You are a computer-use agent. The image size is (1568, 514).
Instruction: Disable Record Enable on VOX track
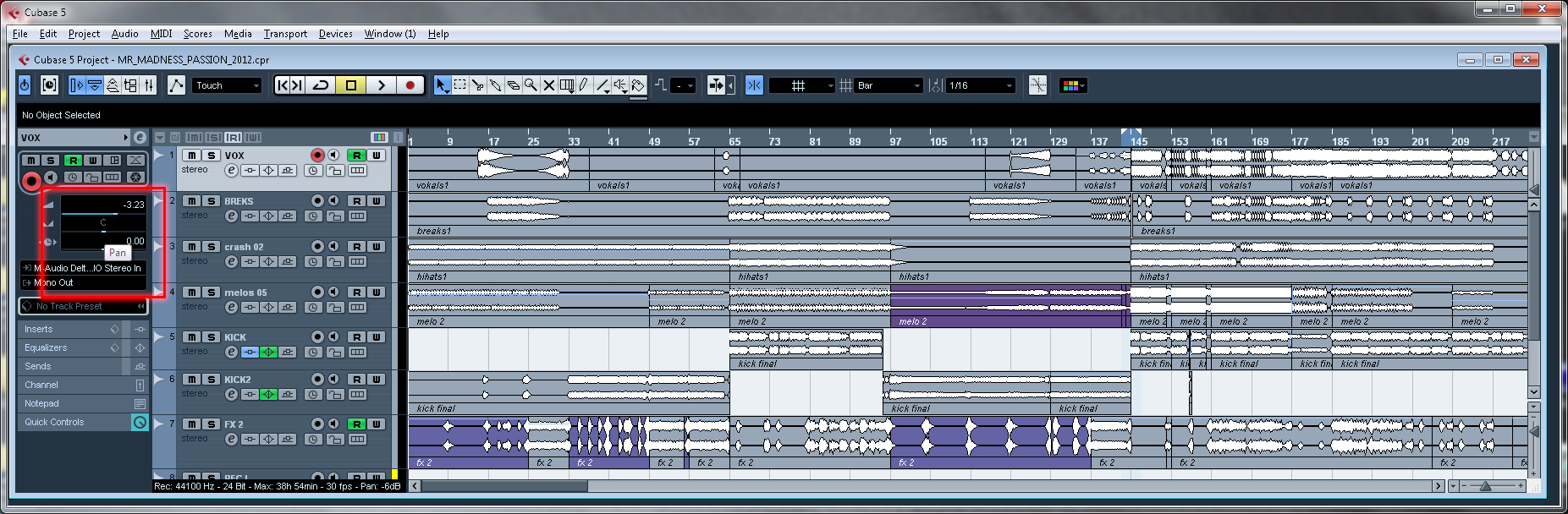[317, 156]
